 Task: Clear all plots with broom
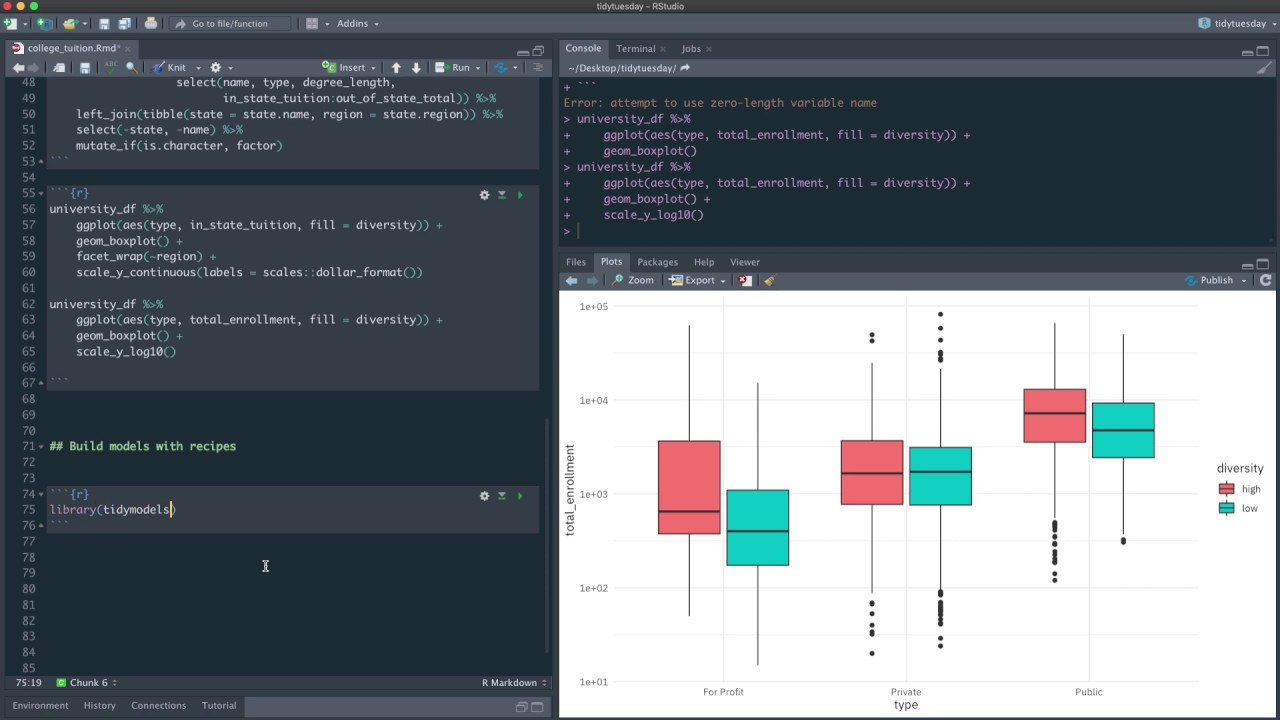[x=769, y=281]
